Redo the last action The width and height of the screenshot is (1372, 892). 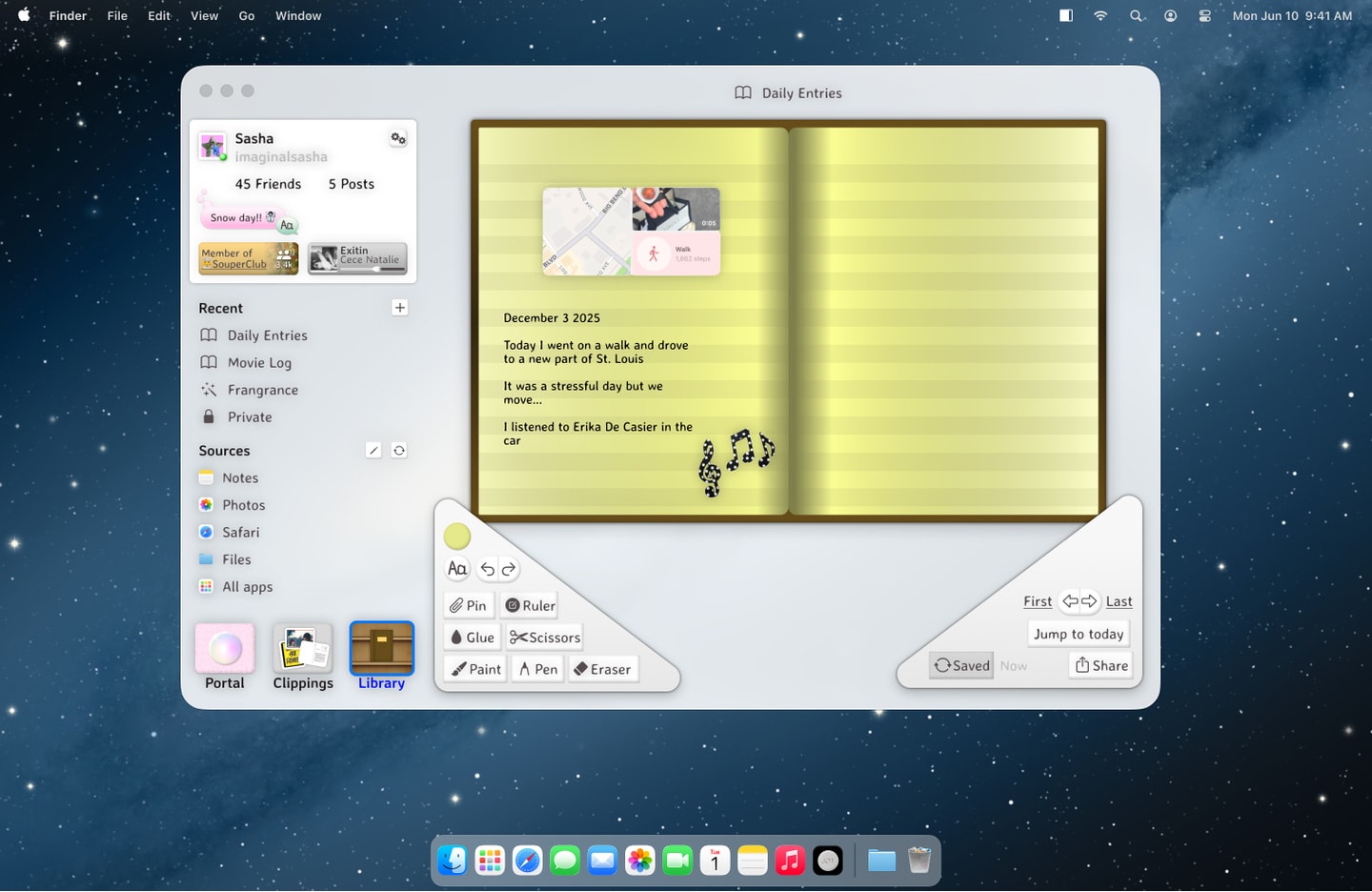tap(509, 569)
